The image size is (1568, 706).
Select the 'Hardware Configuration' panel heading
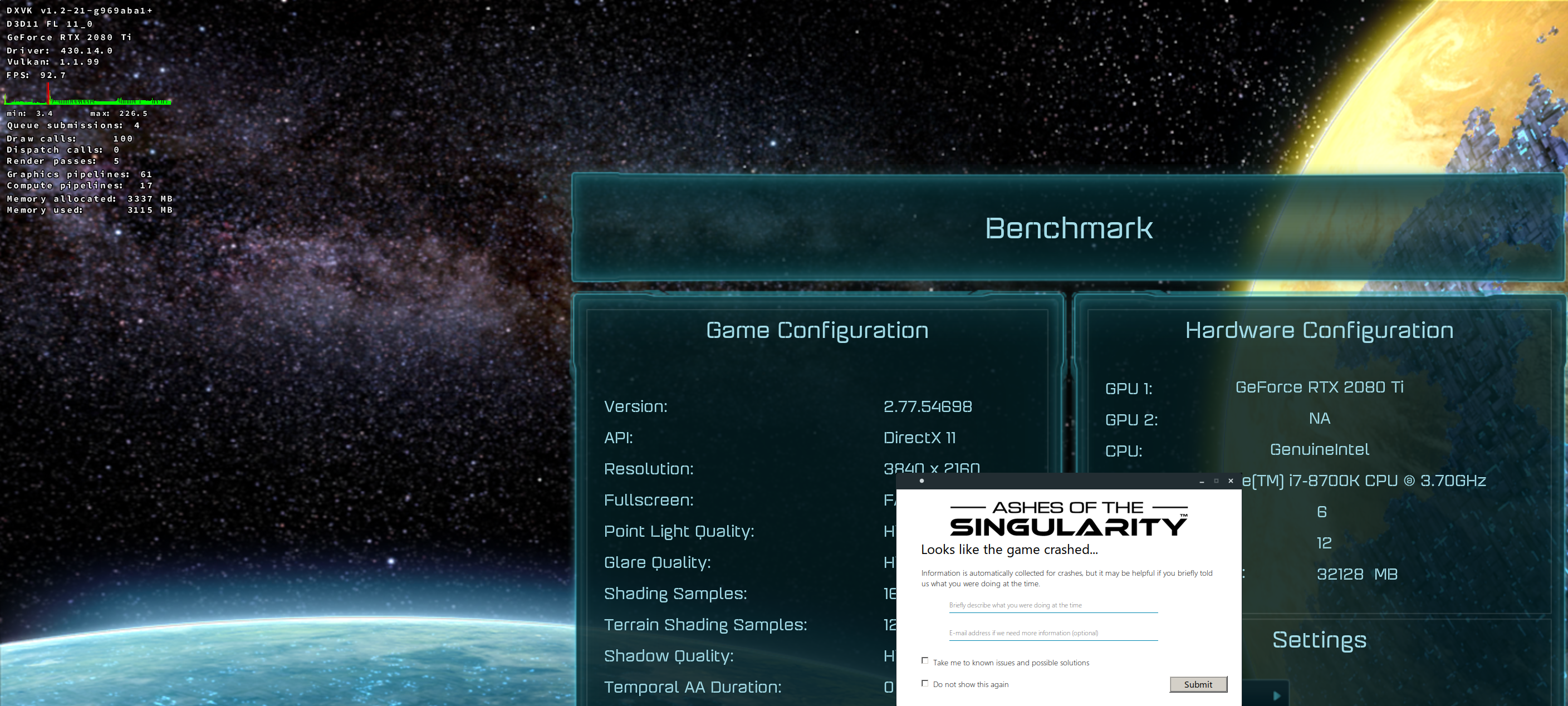pyautogui.click(x=1319, y=331)
